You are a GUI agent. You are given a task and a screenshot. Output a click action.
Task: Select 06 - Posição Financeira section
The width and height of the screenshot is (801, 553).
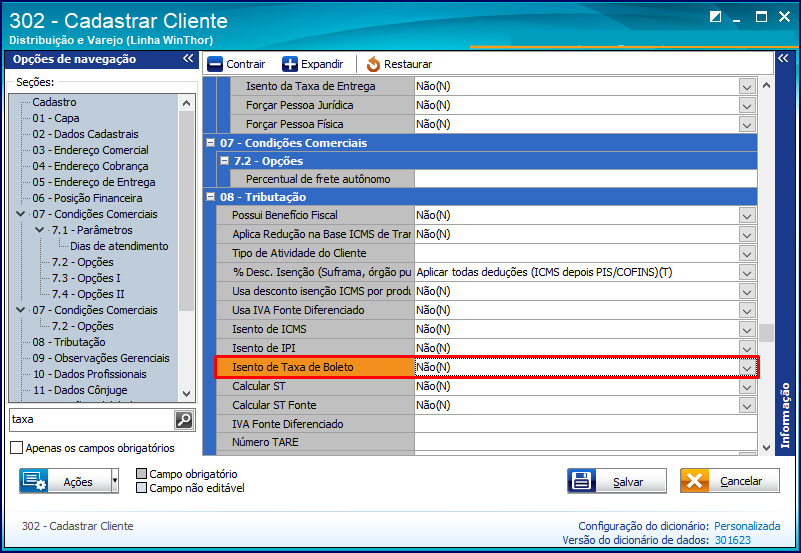(x=87, y=198)
